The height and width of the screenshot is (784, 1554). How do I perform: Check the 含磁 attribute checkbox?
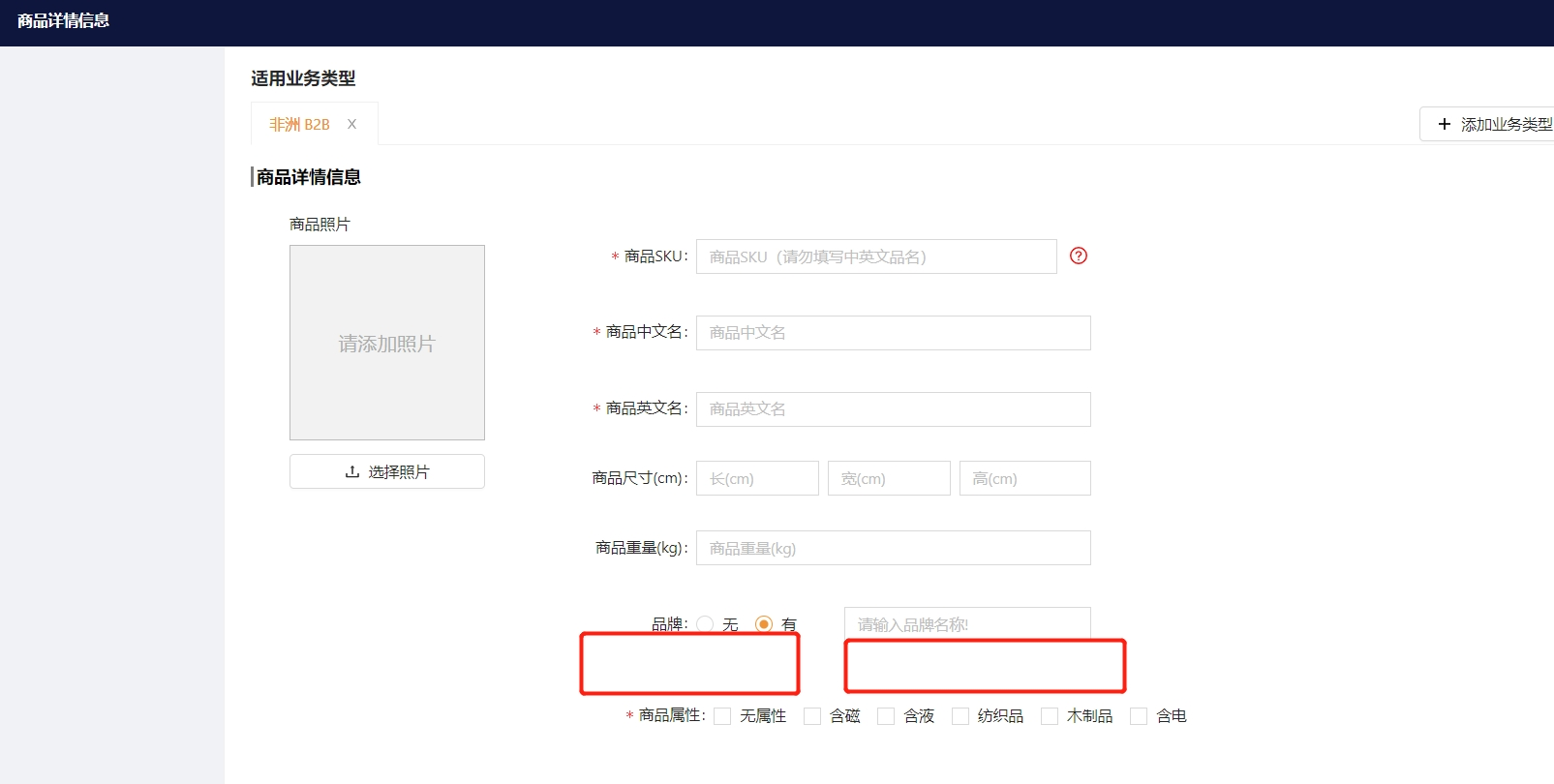pos(812,716)
